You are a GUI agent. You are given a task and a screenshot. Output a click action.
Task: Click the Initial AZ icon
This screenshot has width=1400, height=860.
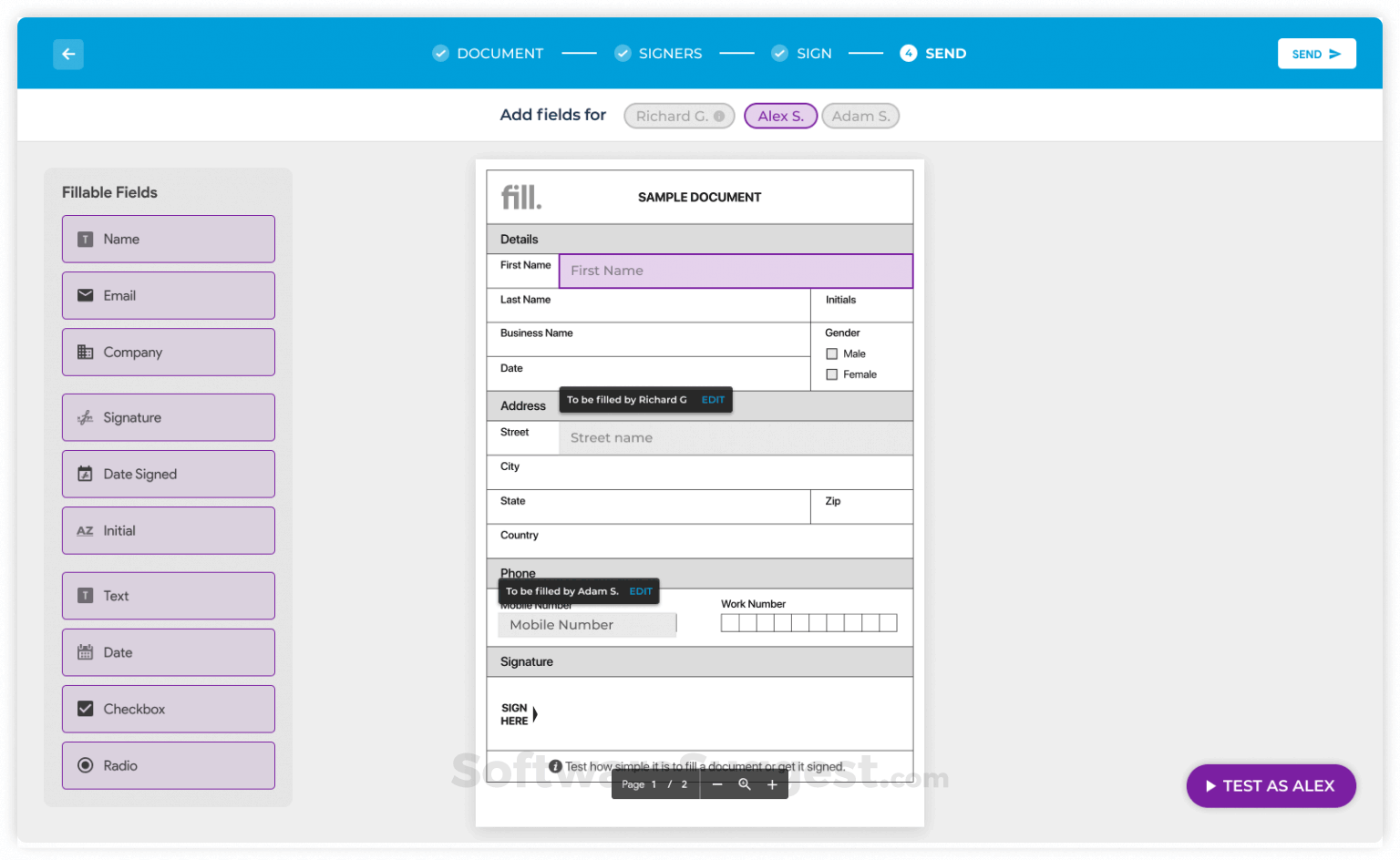click(x=85, y=530)
